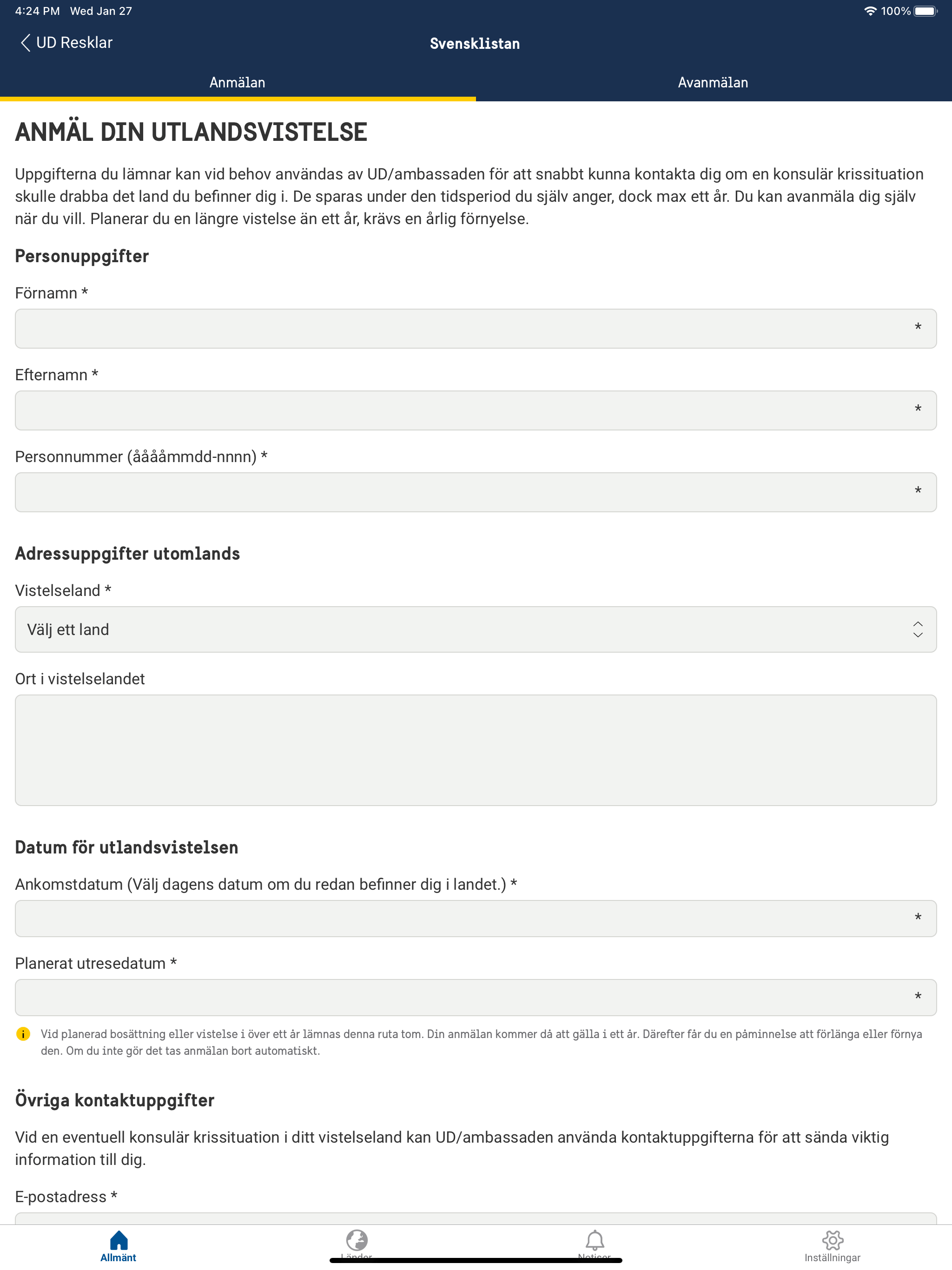Tap the yellow info icon about planned stays

coord(23,1033)
